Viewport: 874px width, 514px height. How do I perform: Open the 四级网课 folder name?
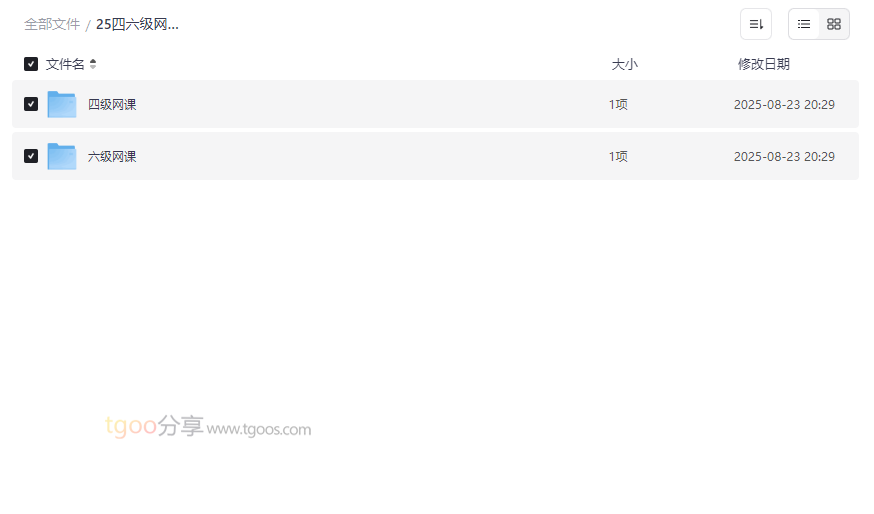(112, 104)
